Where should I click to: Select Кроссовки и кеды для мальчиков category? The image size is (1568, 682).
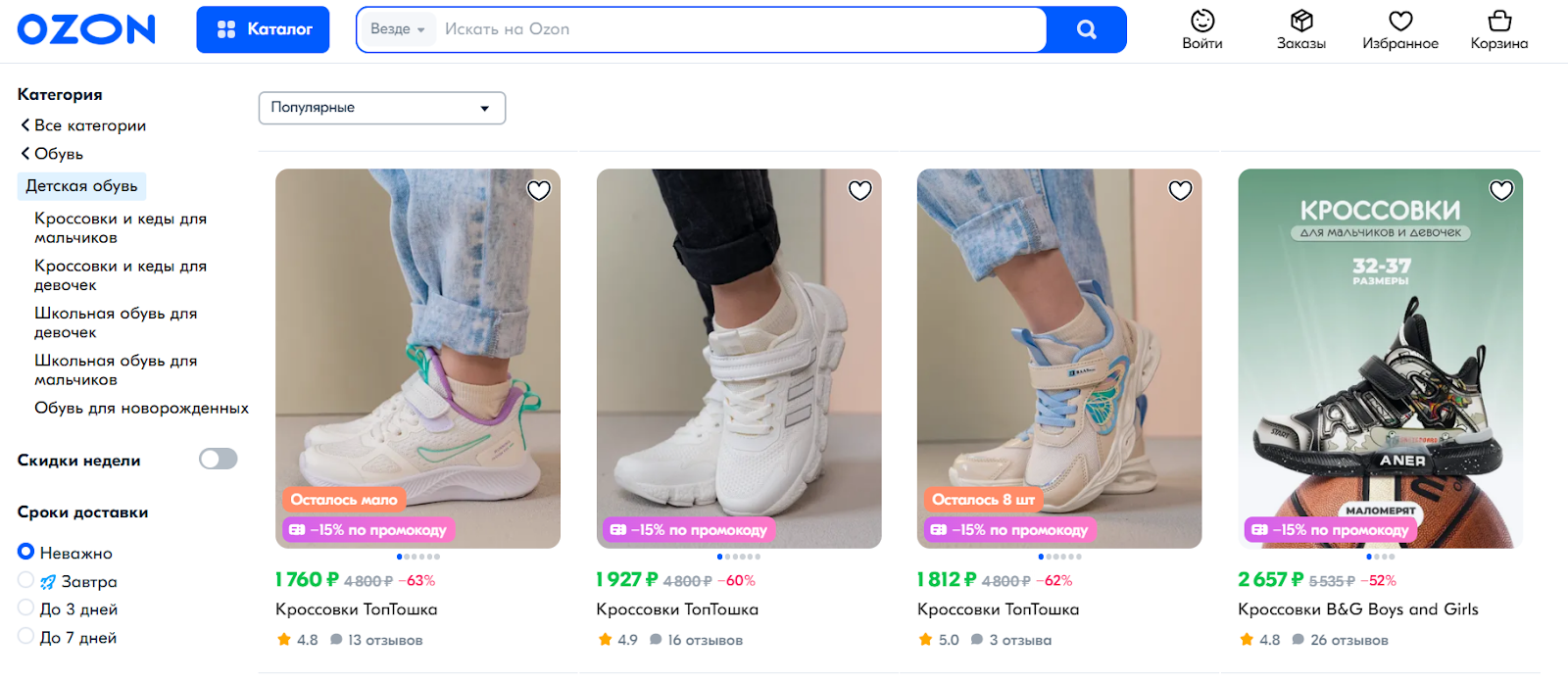121,228
